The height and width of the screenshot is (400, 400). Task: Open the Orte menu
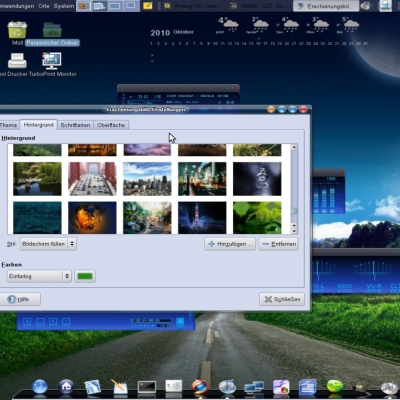click(x=44, y=6)
